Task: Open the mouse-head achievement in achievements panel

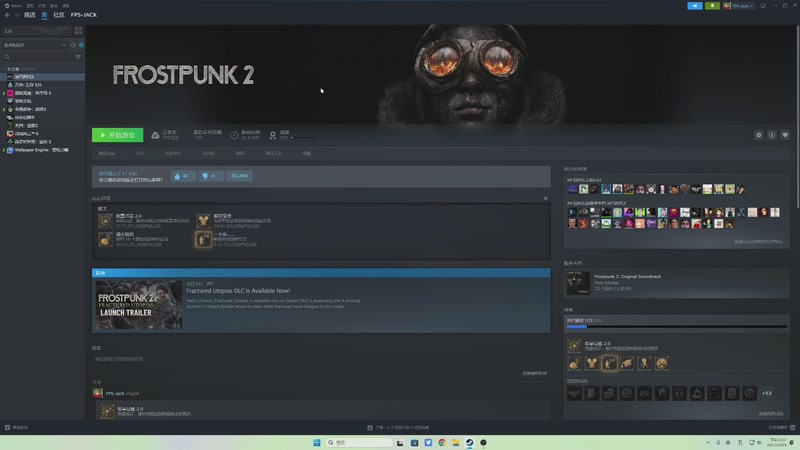Action: click(592, 363)
